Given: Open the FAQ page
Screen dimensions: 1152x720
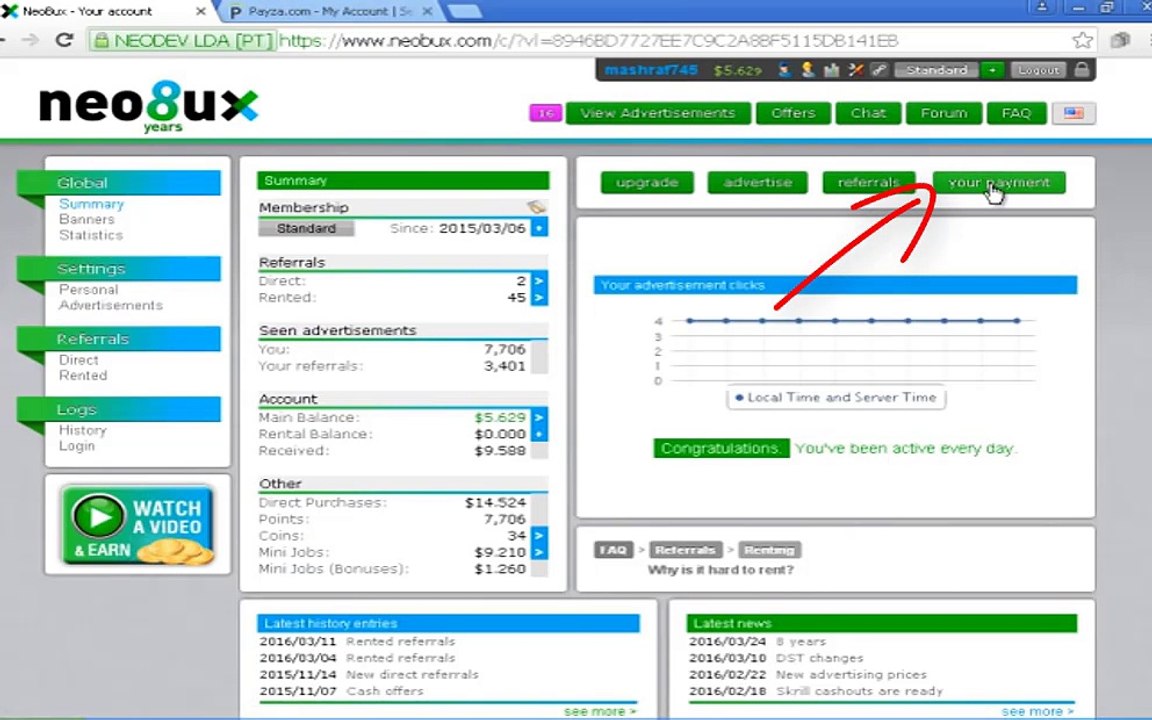Looking at the screenshot, I should pyautogui.click(x=1016, y=113).
